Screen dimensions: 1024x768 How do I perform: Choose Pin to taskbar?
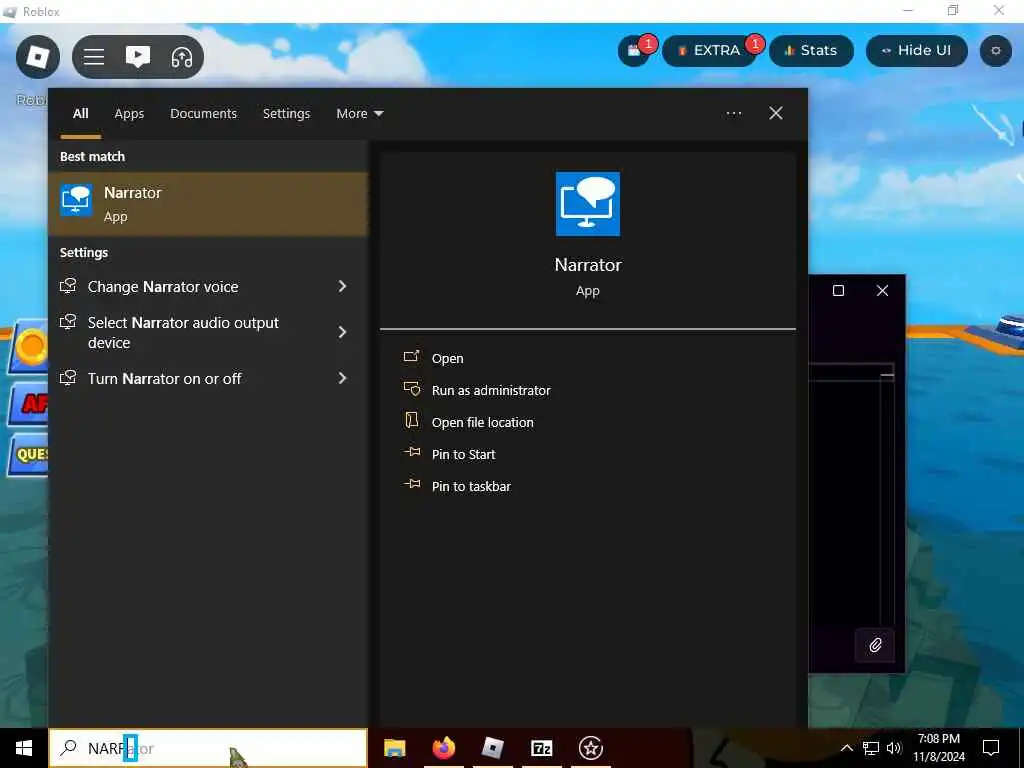[x=472, y=487]
